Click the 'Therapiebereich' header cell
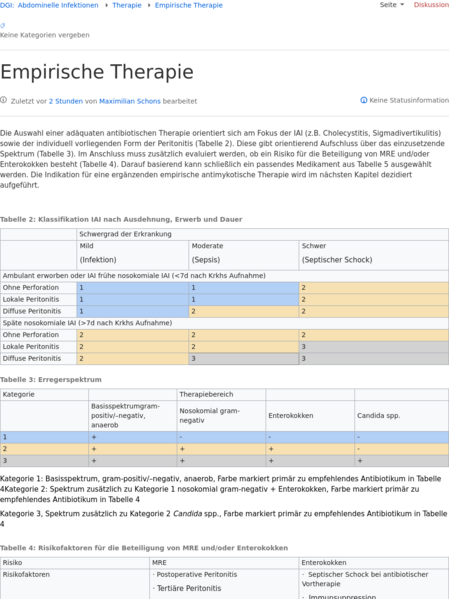This screenshot has height=599, width=449. click(221, 395)
